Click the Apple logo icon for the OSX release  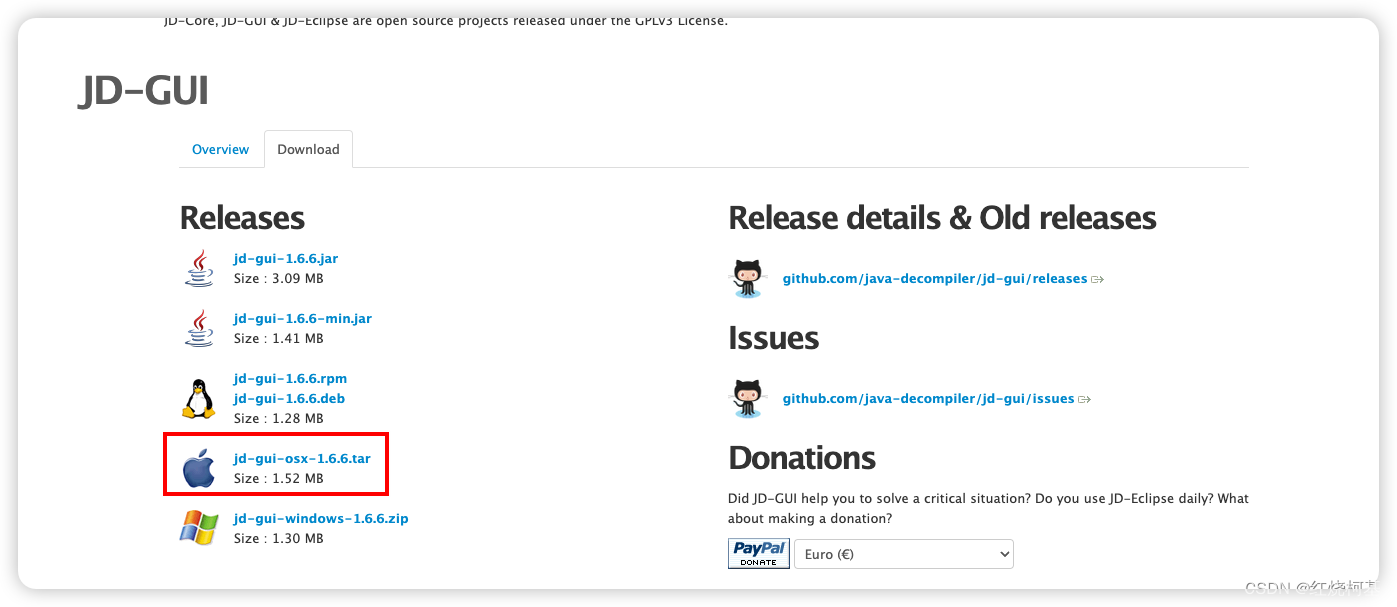point(199,468)
